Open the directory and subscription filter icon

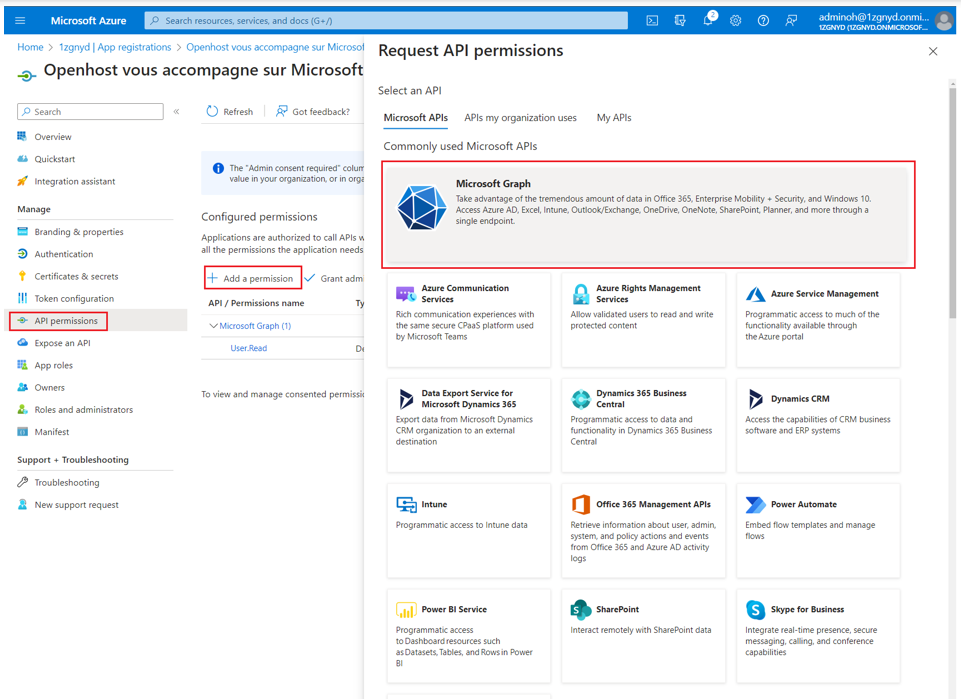680,21
